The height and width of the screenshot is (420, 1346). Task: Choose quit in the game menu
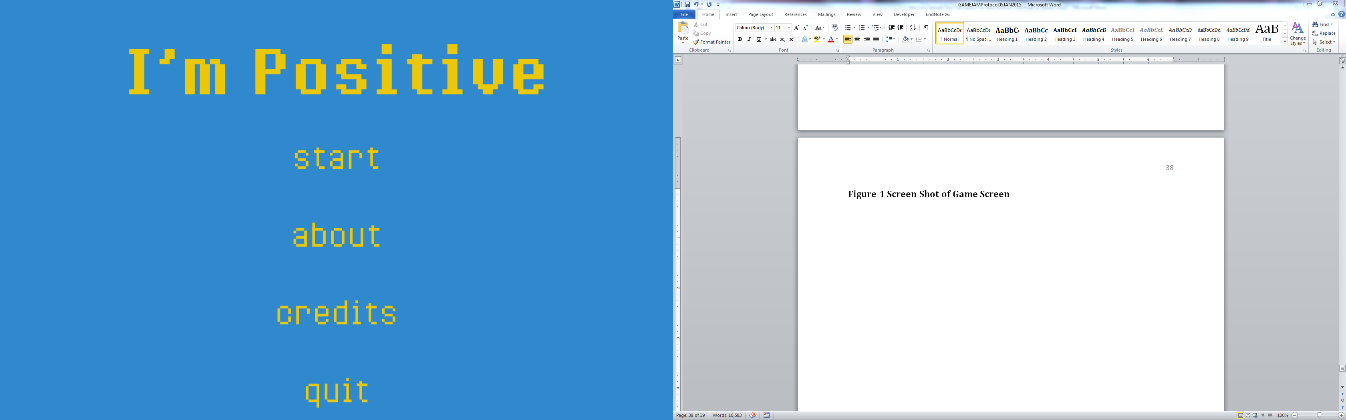tap(337, 390)
